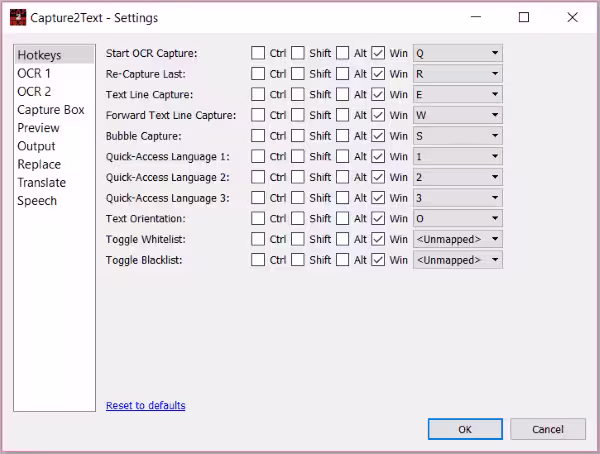The image size is (600, 454).
Task: Uncheck Win for Bubble Capture
Action: [378, 136]
